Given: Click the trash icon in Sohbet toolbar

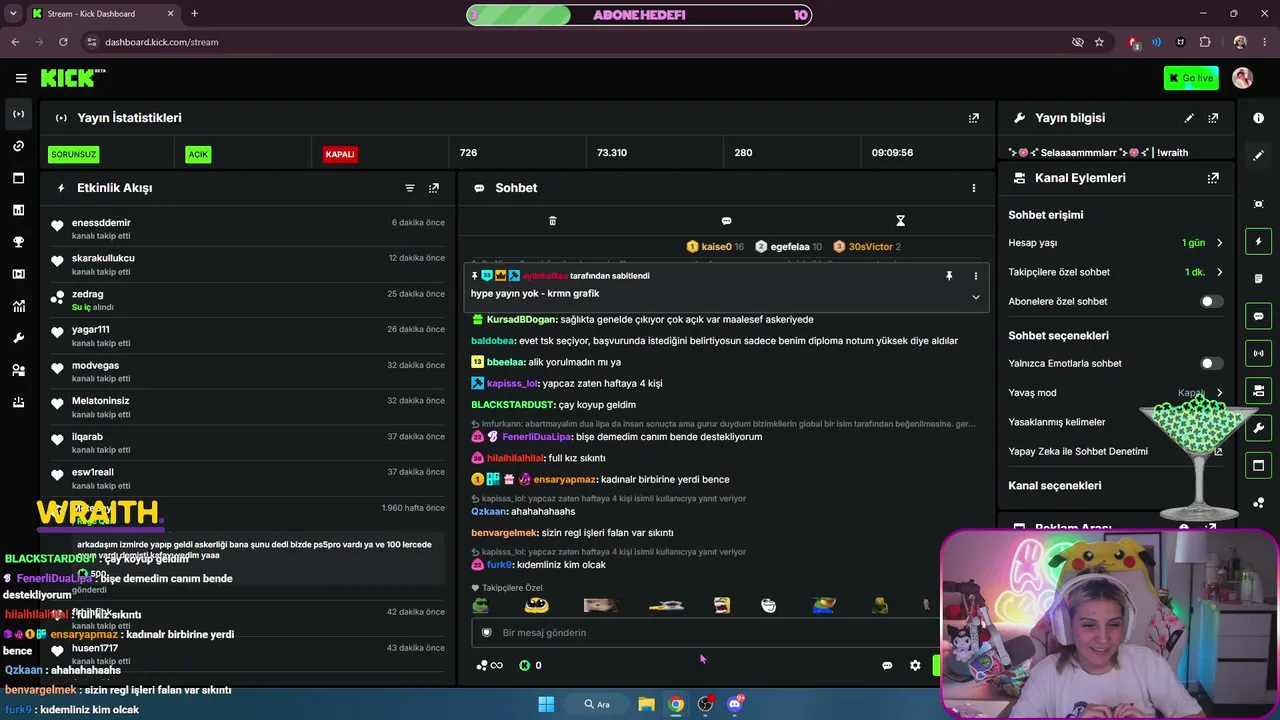Looking at the screenshot, I should click(552, 221).
